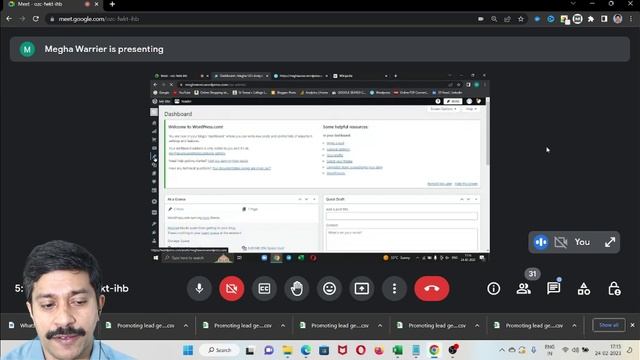640x360 pixels.
Task: Bookmark this page with the star icon
Action: coord(521,19)
